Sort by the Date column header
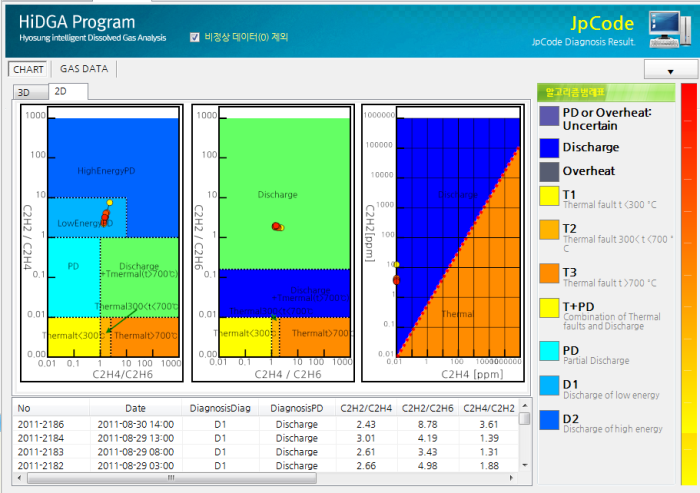Image resolution: width=700 pixels, height=493 pixels. (135, 408)
